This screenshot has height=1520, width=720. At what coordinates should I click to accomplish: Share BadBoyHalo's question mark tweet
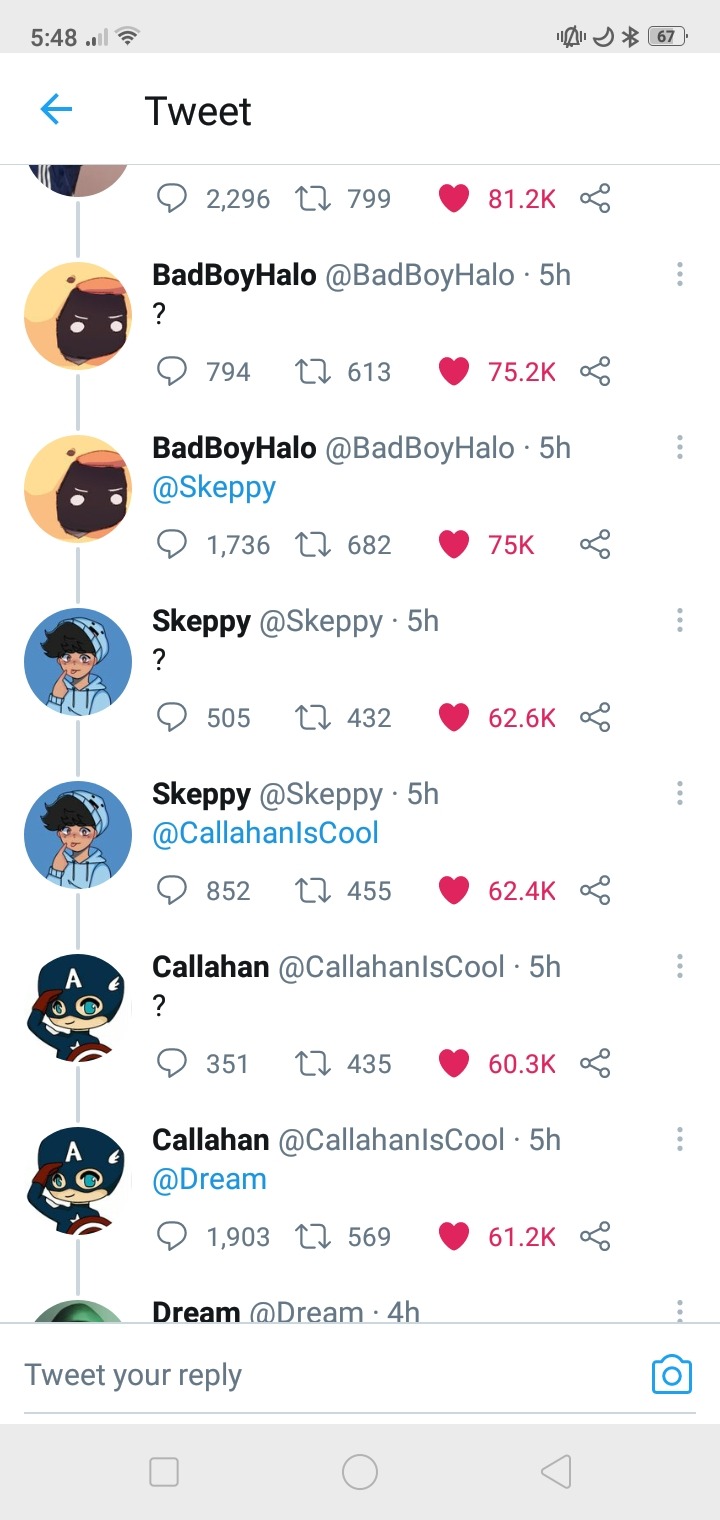tap(595, 372)
